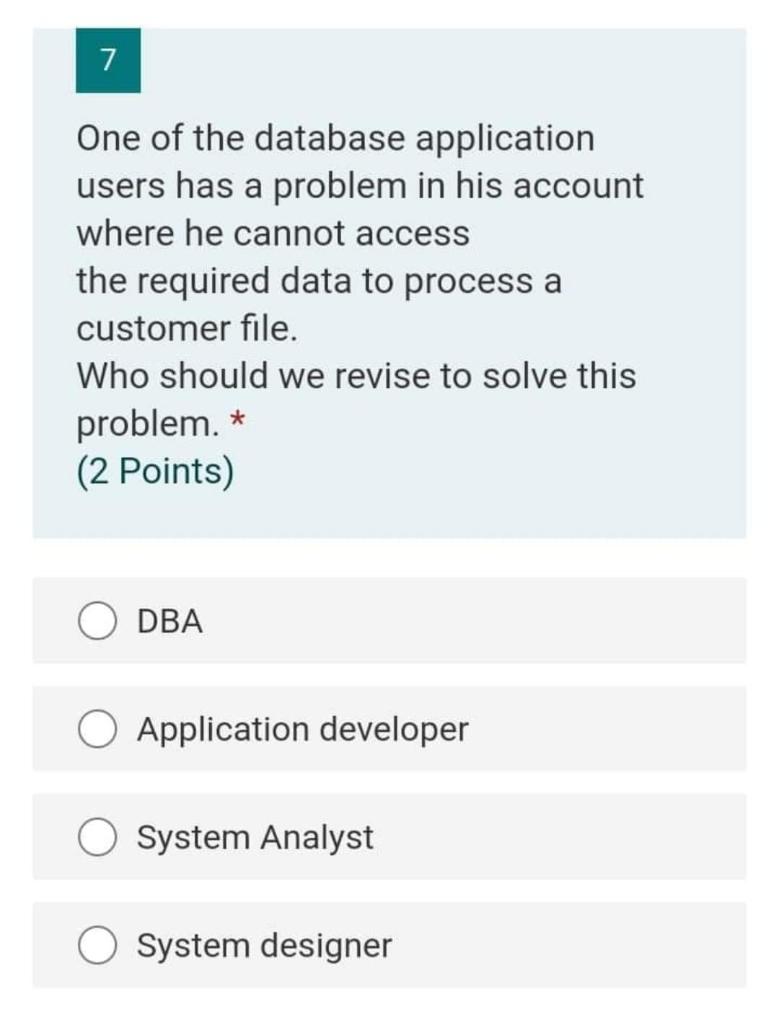
Task: Click the System designer answer row
Action: (x=390, y=945)
